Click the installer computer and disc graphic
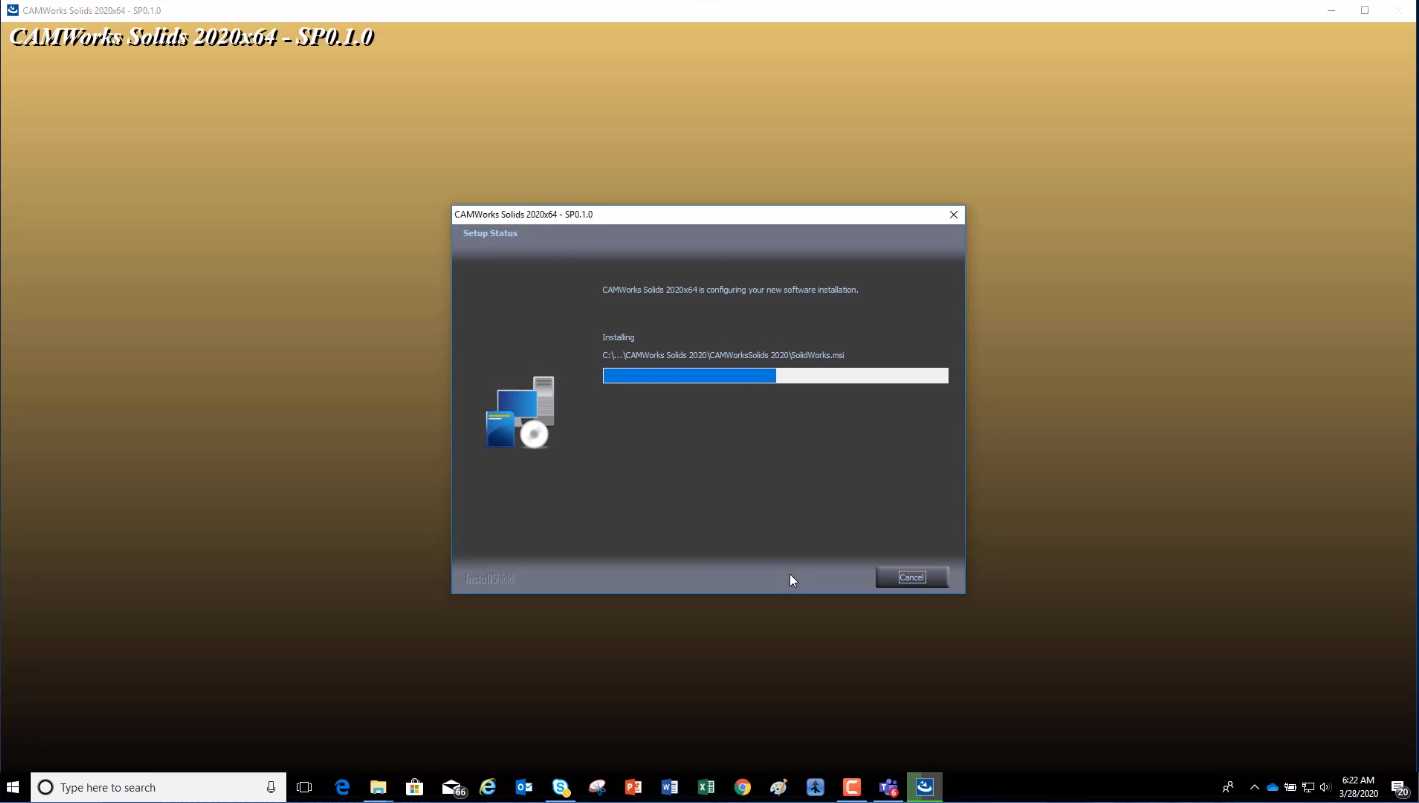 [520, 412]
